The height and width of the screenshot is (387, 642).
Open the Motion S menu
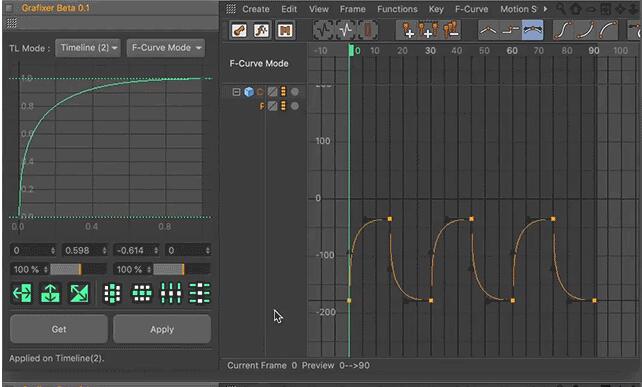[x=518, y=9]
